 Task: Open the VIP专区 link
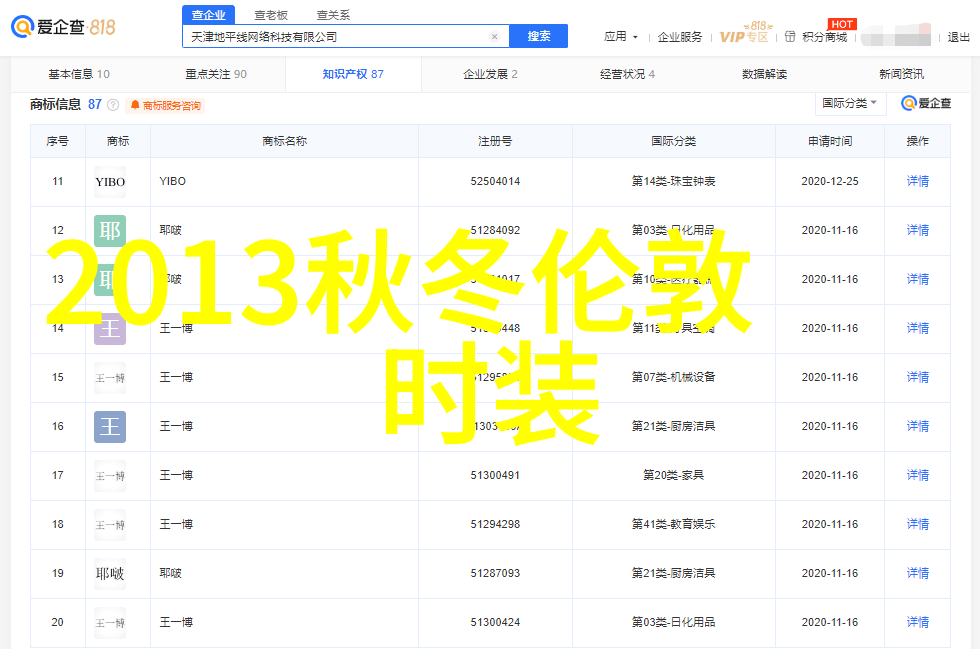[744, 36]
